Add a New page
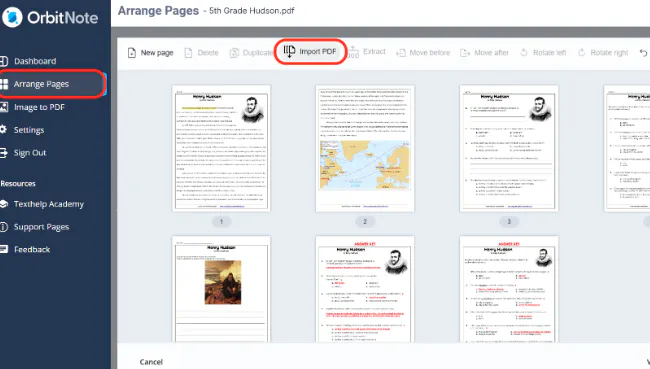650x369 pixels. [150, 53]
